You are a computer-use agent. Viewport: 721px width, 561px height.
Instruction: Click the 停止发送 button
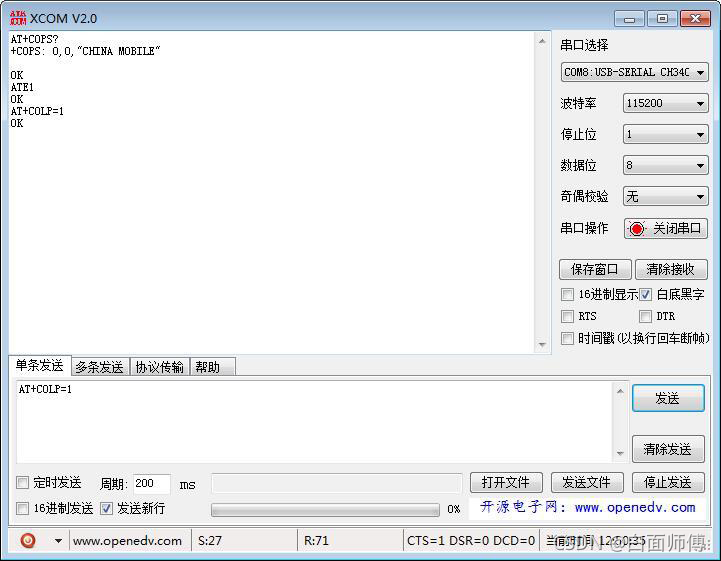click(x=668, y=482)
